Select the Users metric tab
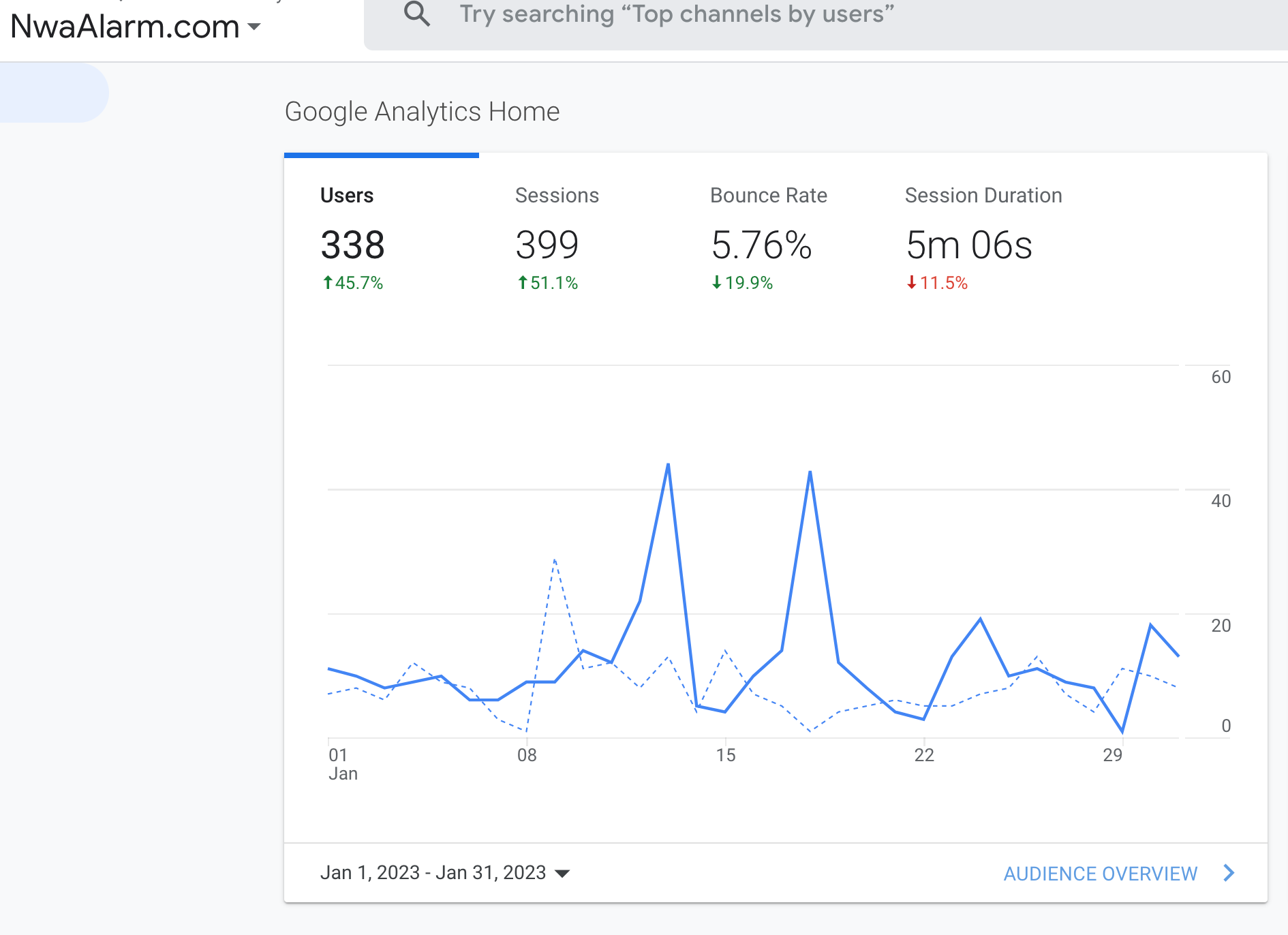 (347, 196)
